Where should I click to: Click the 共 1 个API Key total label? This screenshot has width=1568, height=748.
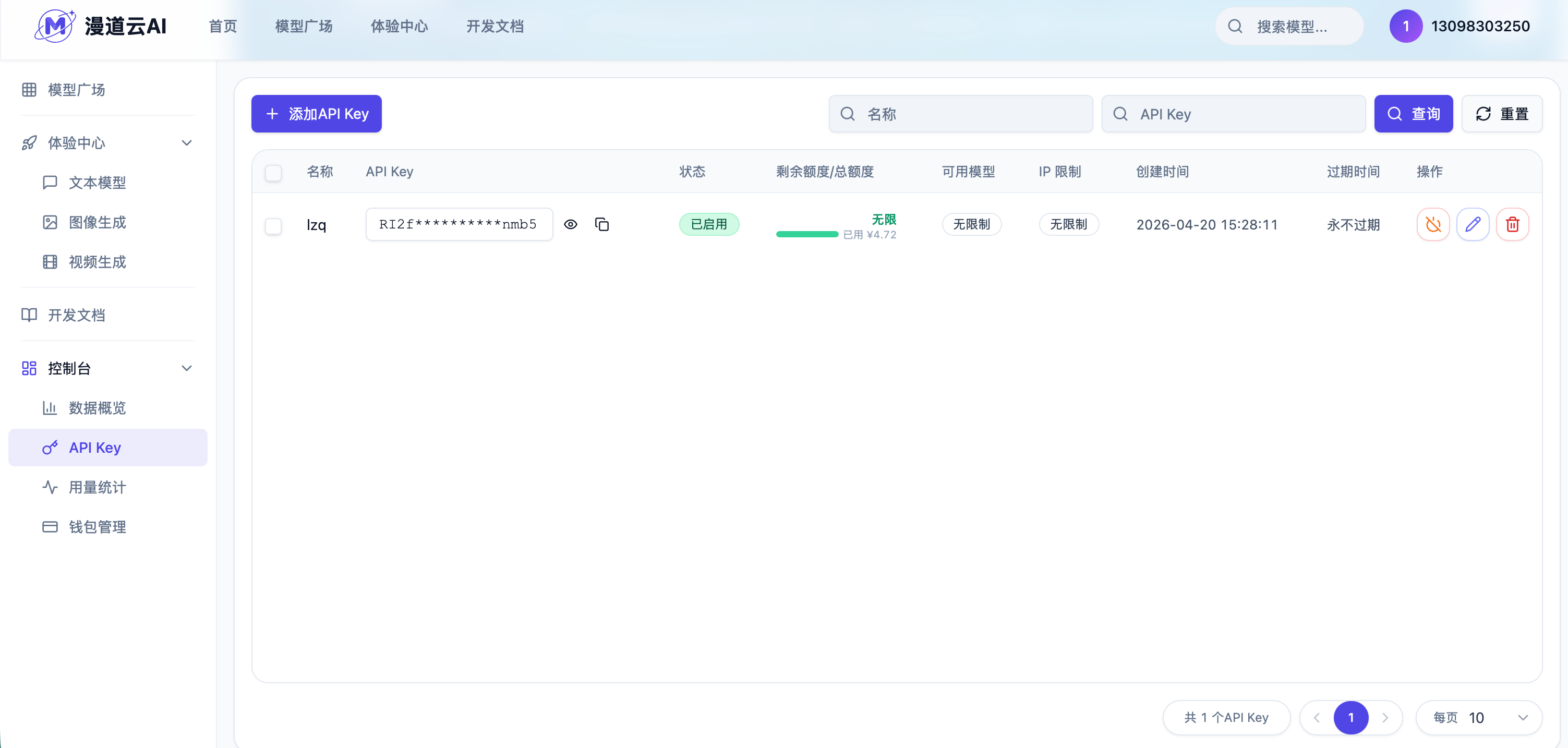(1226, 718)
